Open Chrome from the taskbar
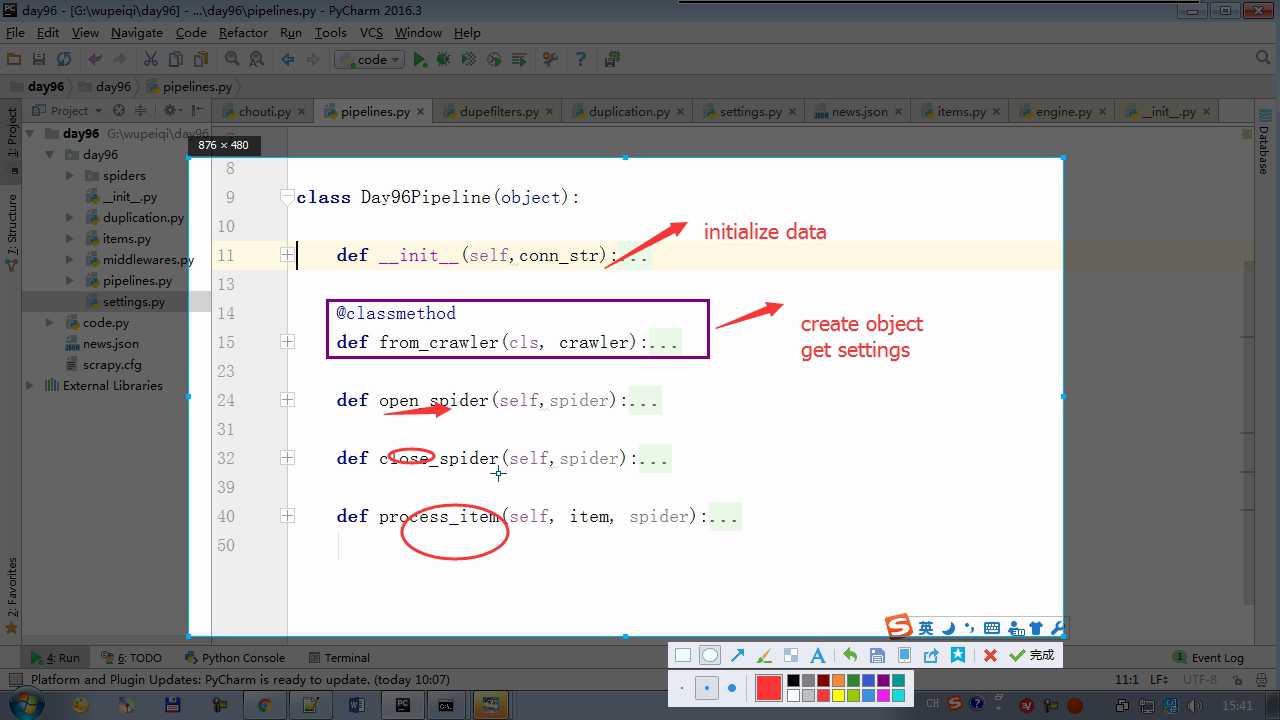The image size is (1280, 720). (264, 704)
